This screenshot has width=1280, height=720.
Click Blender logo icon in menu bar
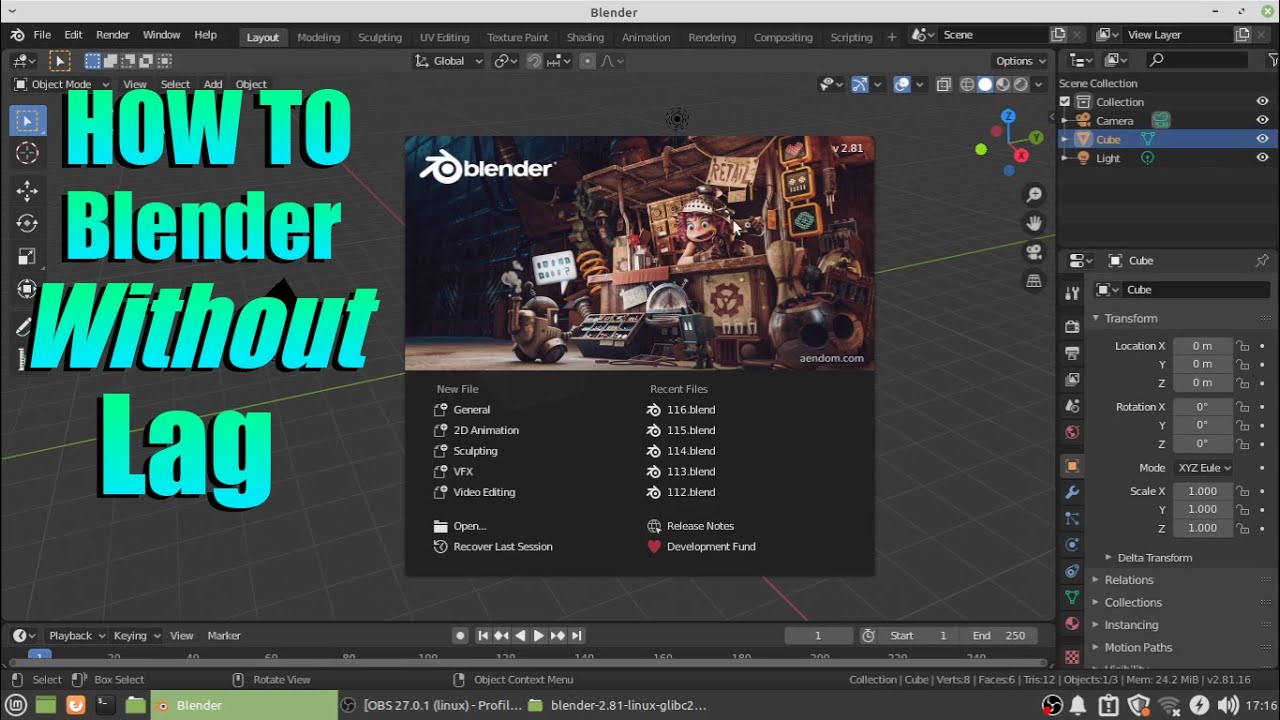pos(17,35)
